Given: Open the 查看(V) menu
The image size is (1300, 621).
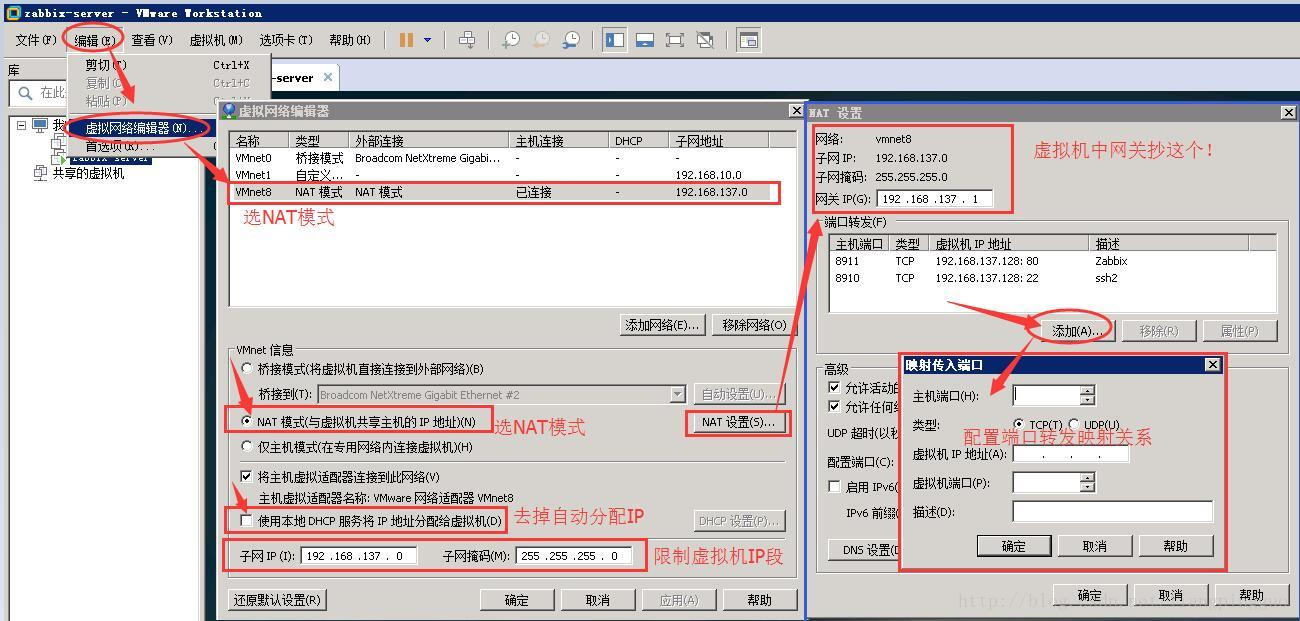Looking at the screenshot, I should pyautogui.click(x=152, y=40).
